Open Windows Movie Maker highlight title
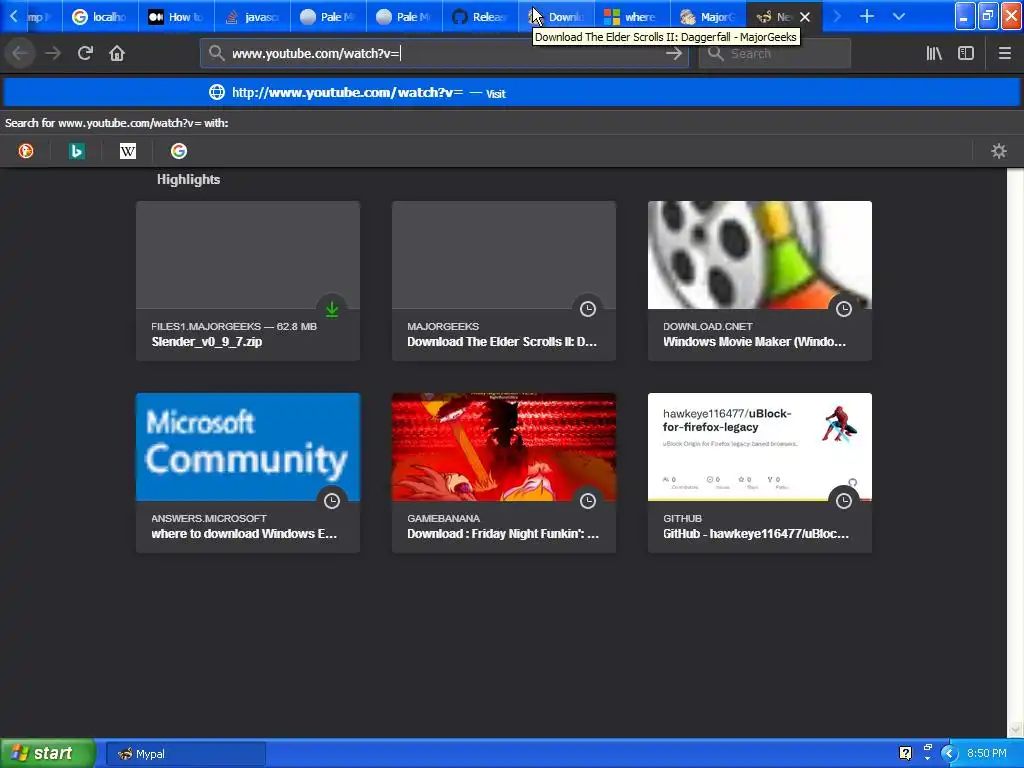Image resolution: width=1024 pixels, height=768 pixels. coord(754,342)
